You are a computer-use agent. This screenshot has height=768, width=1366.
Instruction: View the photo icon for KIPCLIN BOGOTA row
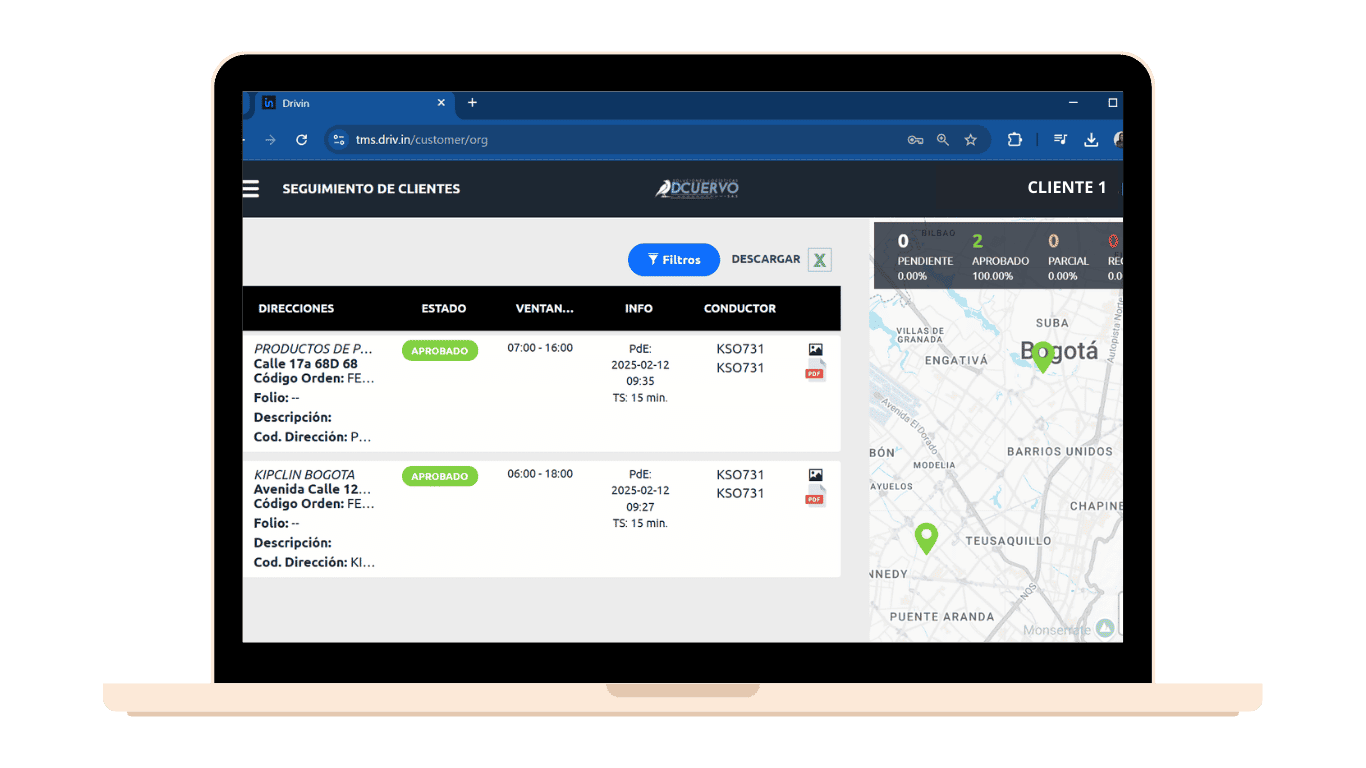[x=815, y=475]
